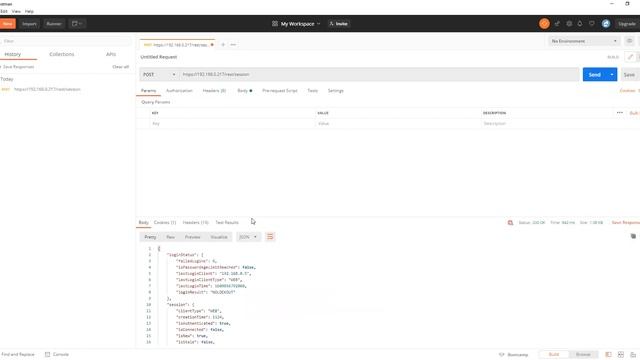
Task: Open the JSON format dropdown
Action: point(248,237)
